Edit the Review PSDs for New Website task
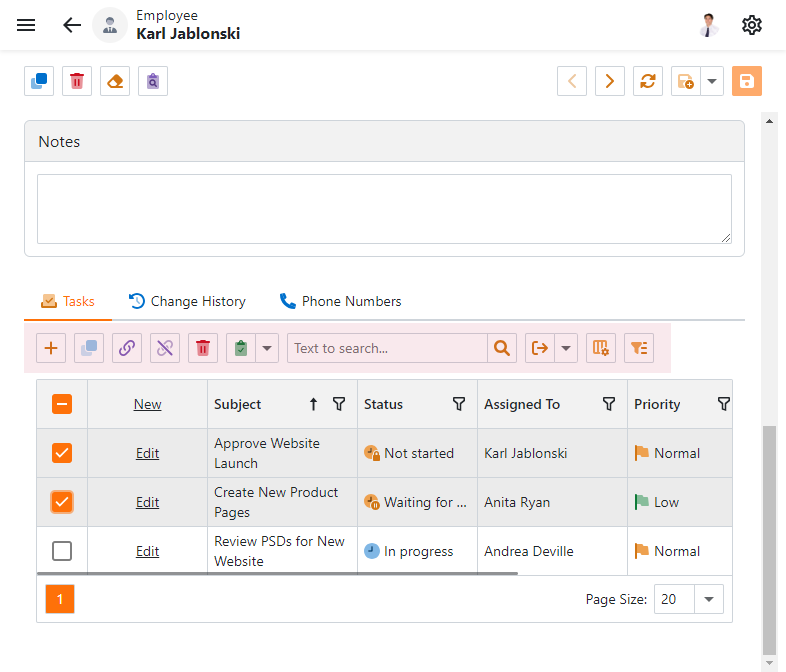786x672 pixels. coord(147,551)
